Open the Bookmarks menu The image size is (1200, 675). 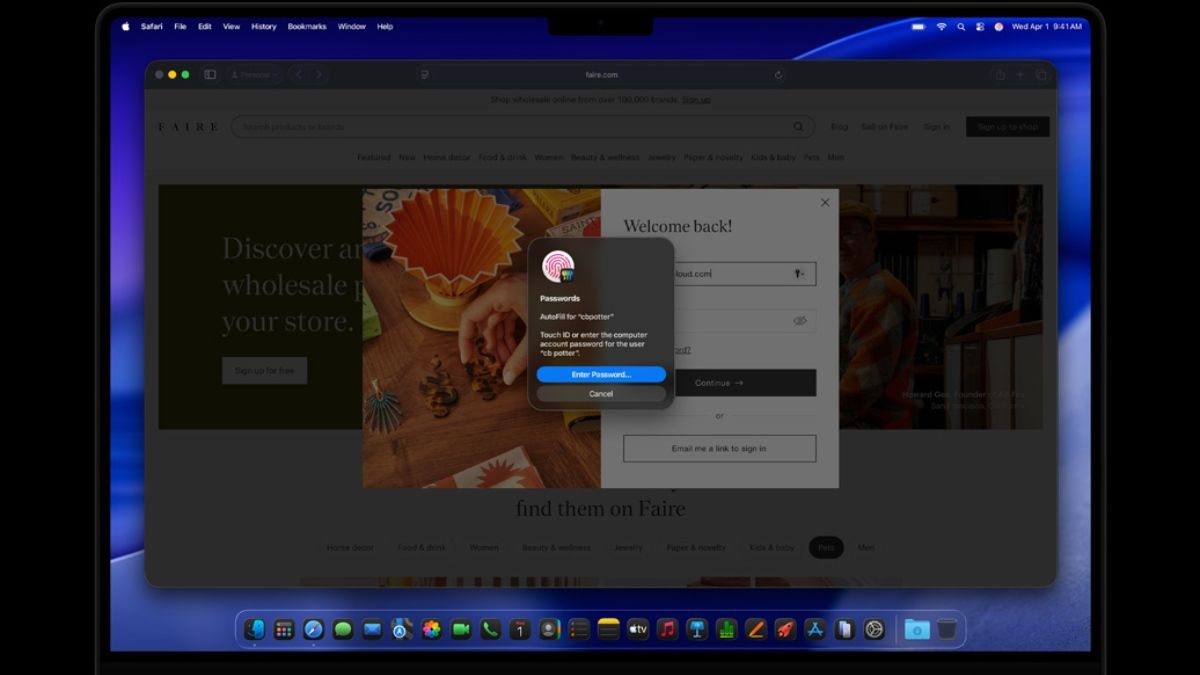[x=307, y=27]
